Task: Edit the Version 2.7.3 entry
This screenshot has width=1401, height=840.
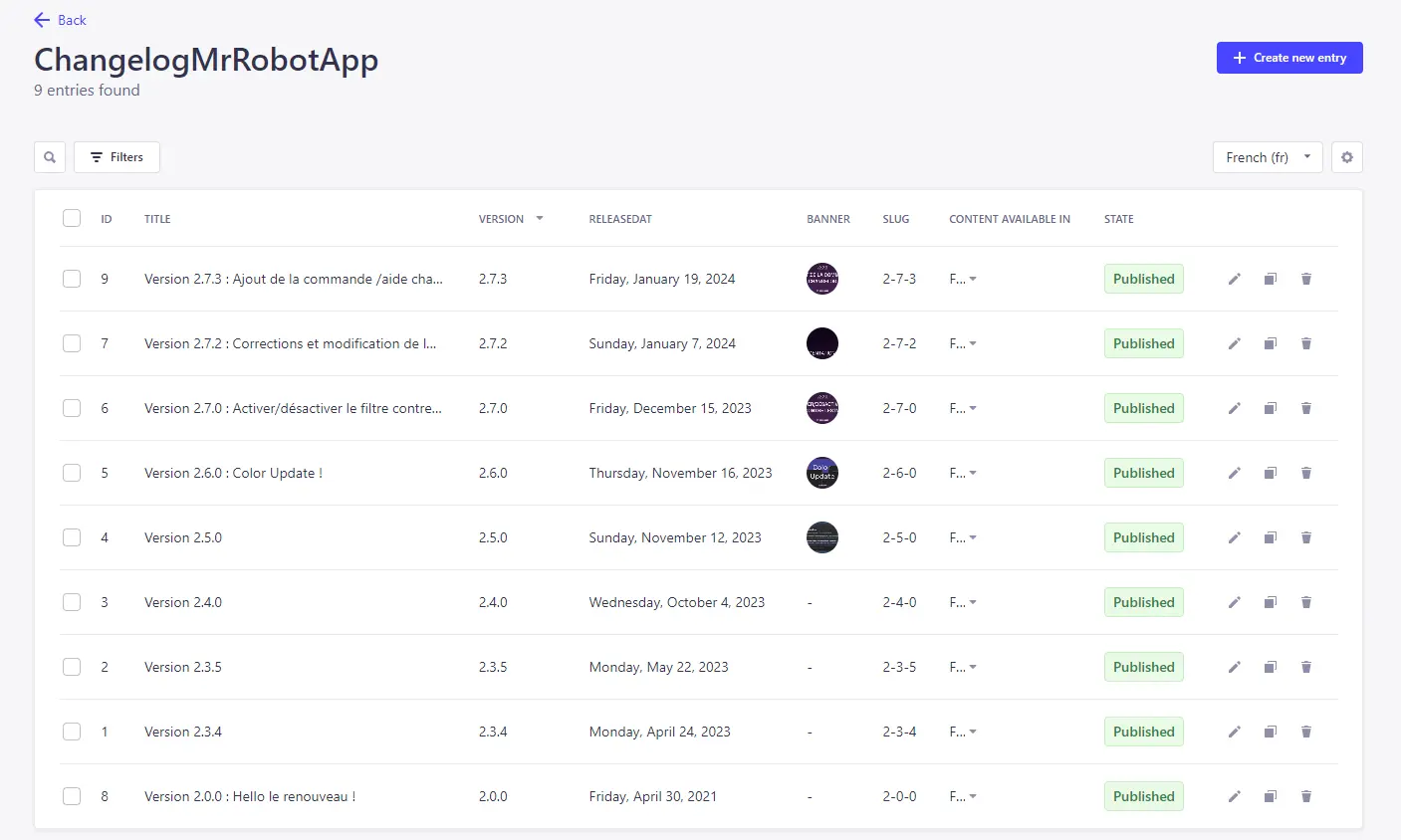Action: 1234,279
